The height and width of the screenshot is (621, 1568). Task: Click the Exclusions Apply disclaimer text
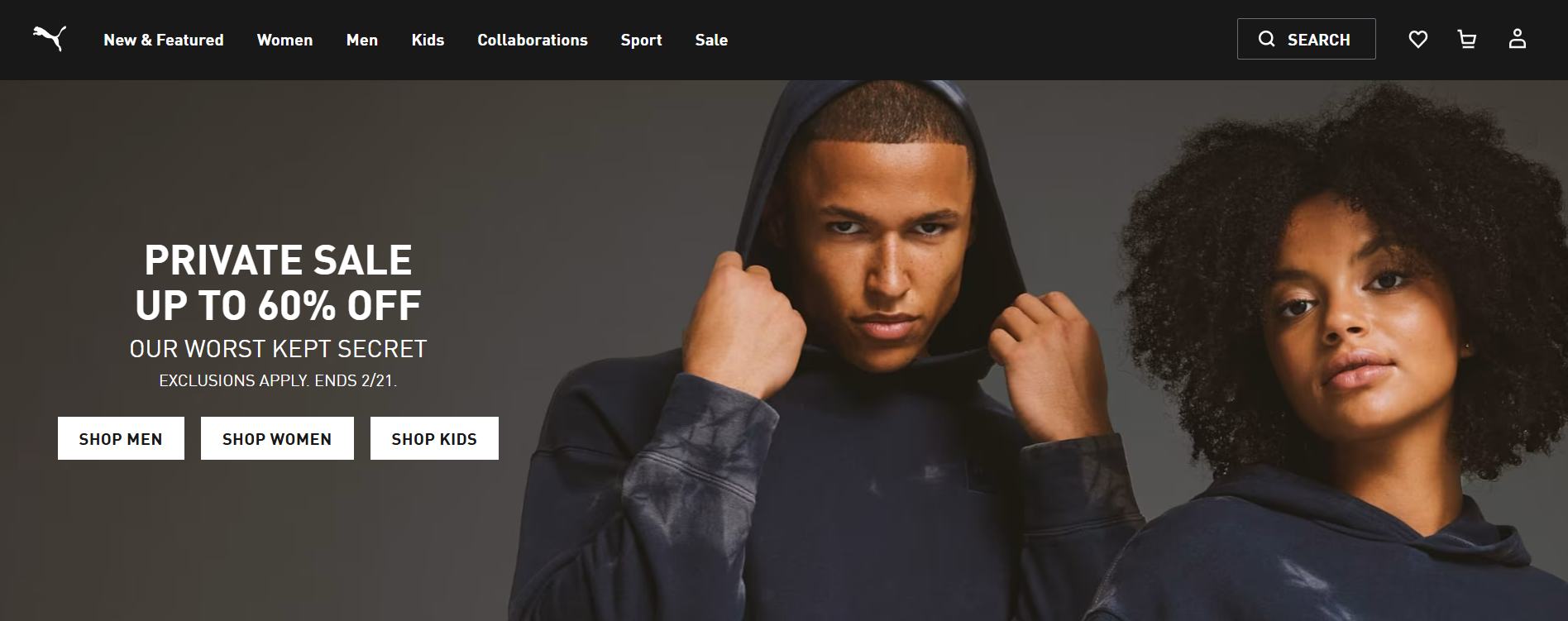tap(278, 381)
